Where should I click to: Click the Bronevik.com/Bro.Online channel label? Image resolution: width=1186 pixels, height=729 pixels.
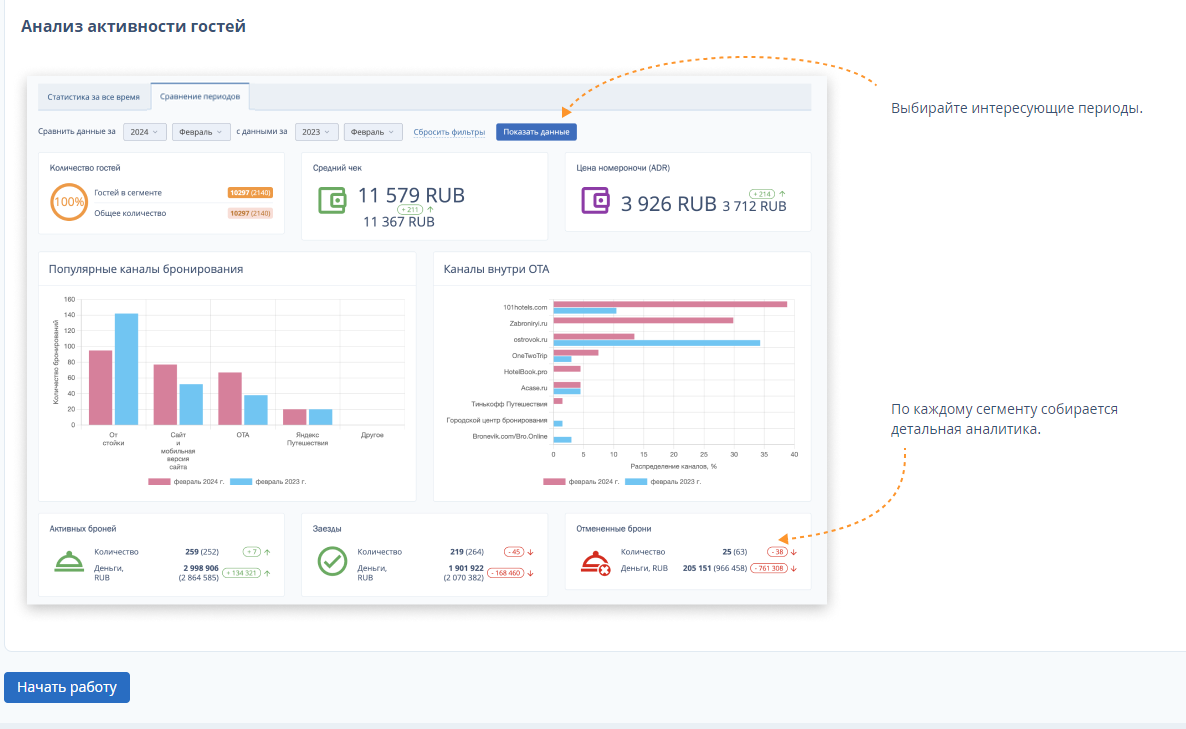[x=510, y=436]
